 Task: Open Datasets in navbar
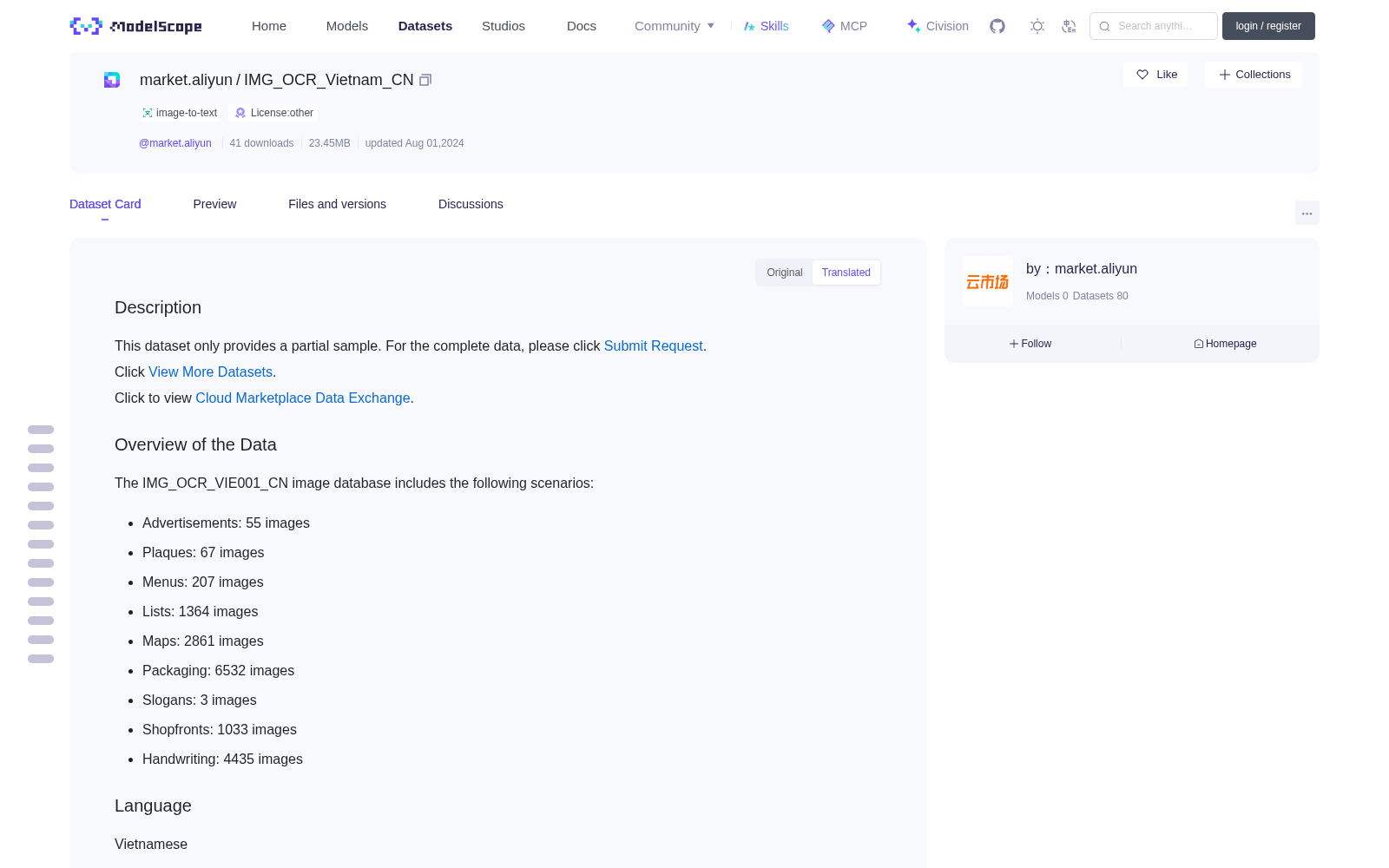point(425,26)
